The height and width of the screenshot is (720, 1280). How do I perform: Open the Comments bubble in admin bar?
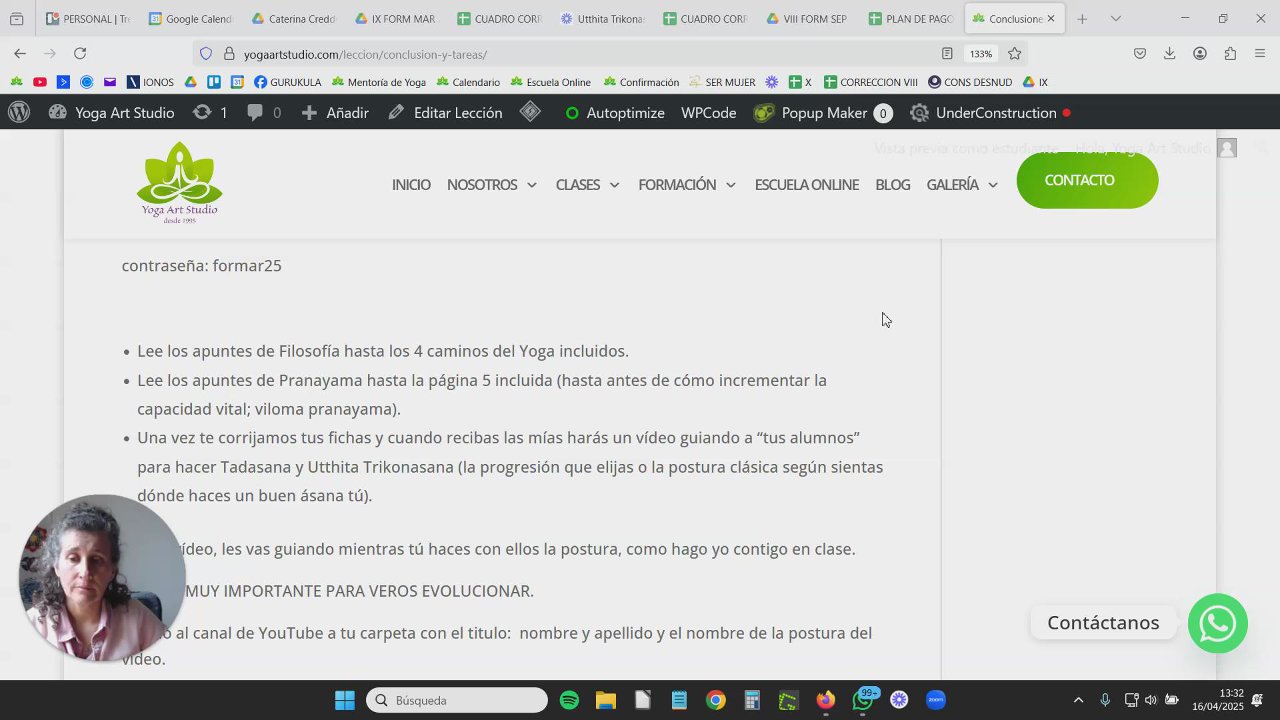coord(264,113)
